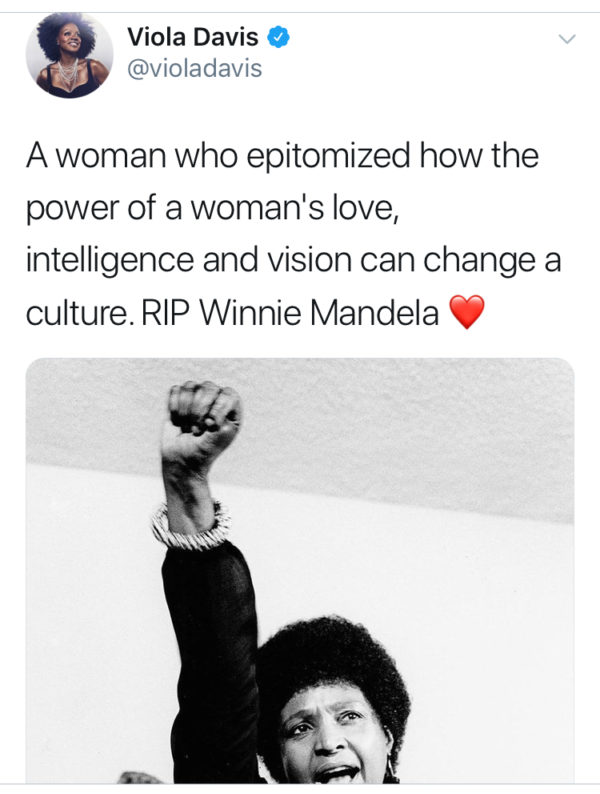Open the attached black-and-white photo

300,570
